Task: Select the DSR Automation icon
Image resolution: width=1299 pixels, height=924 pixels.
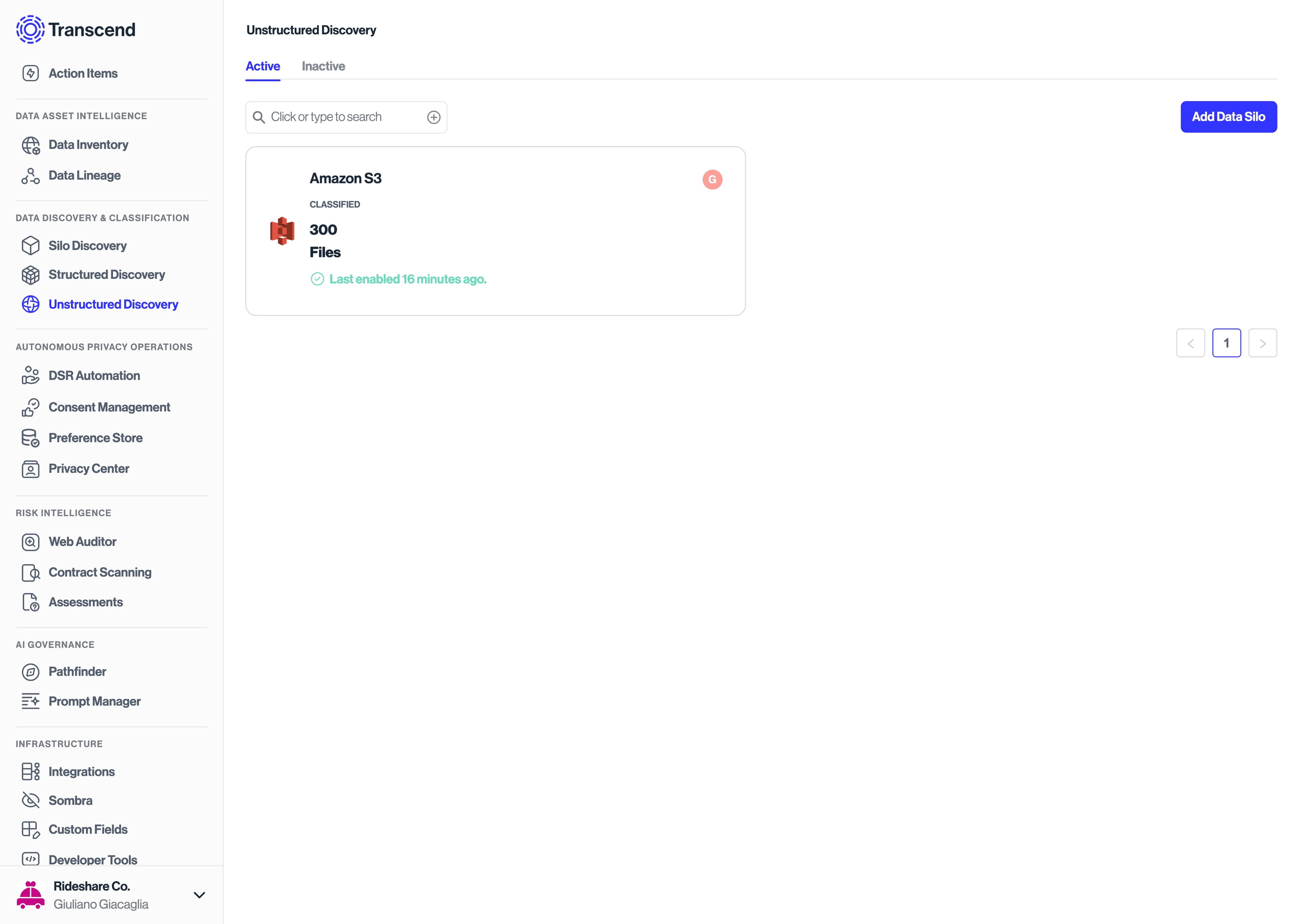Action: tap(31, 376)
